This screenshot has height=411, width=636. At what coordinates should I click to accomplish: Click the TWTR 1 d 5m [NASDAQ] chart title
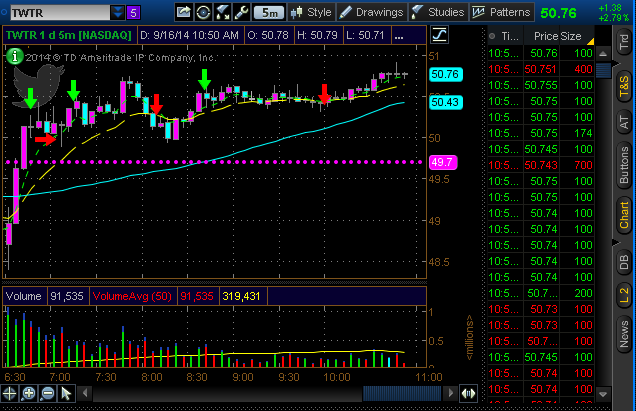coord(69,35)
